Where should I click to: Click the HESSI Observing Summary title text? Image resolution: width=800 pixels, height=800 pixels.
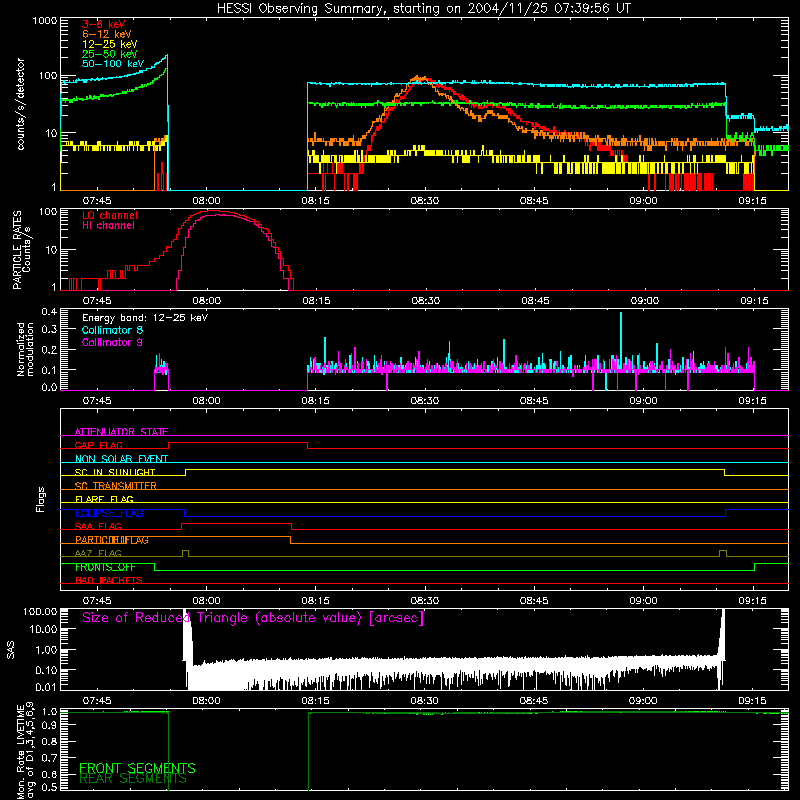(423, 8)
